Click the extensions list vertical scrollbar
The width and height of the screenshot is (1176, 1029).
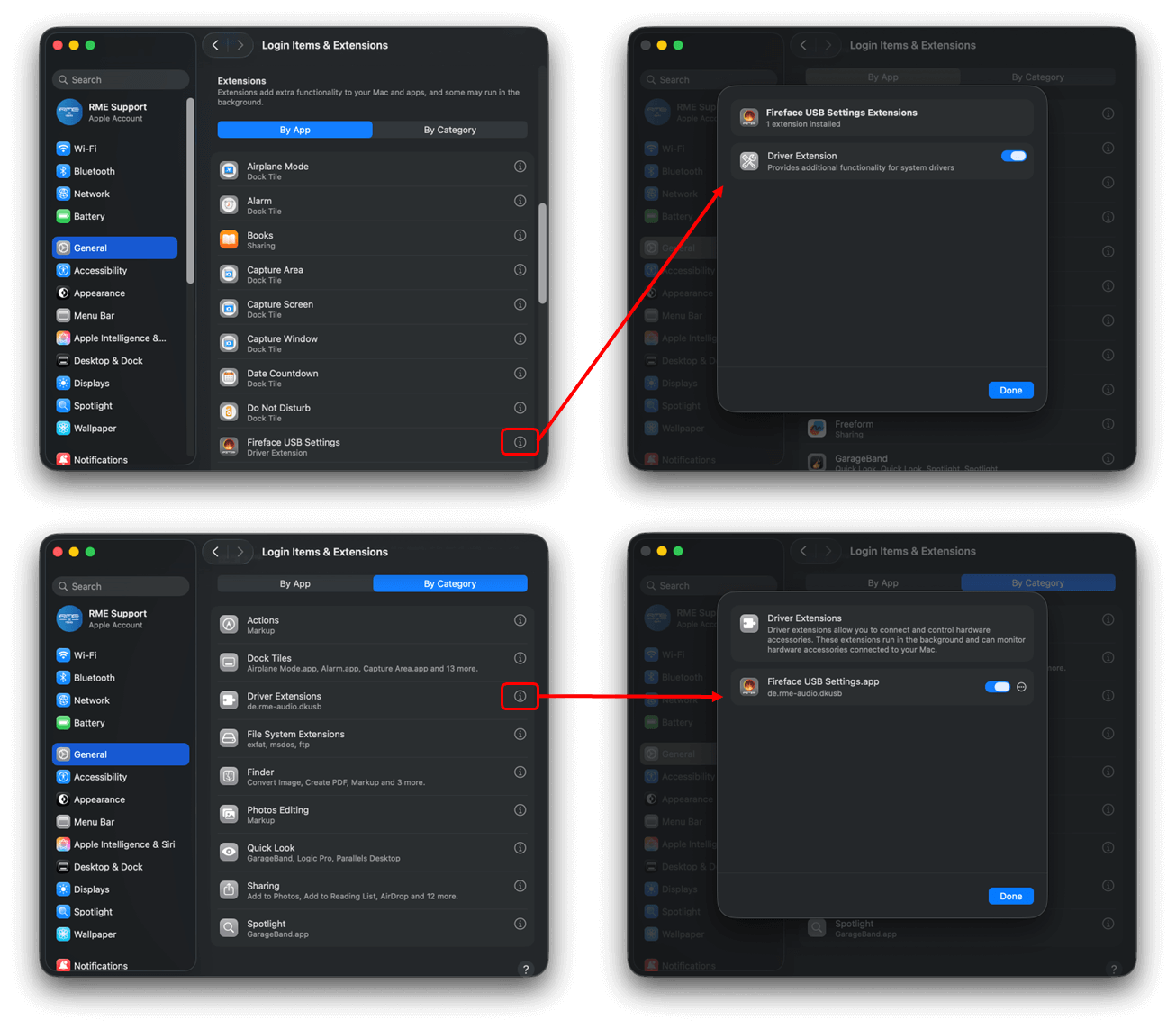coord(542,252)
